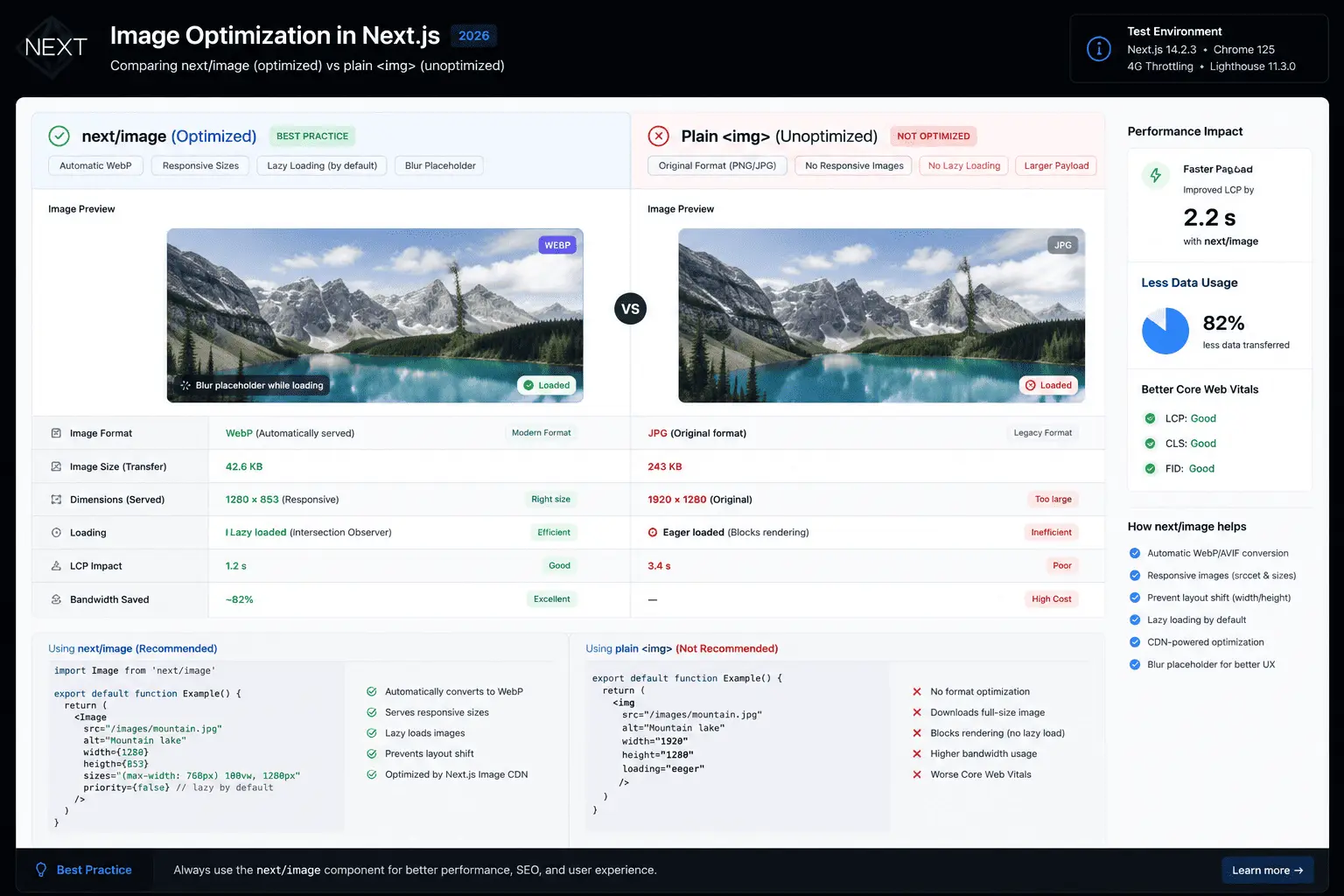This screenshot has width=1344, height=896.
Task: Click the 243 KB transfer size value
Action: (x=665, y=466)
